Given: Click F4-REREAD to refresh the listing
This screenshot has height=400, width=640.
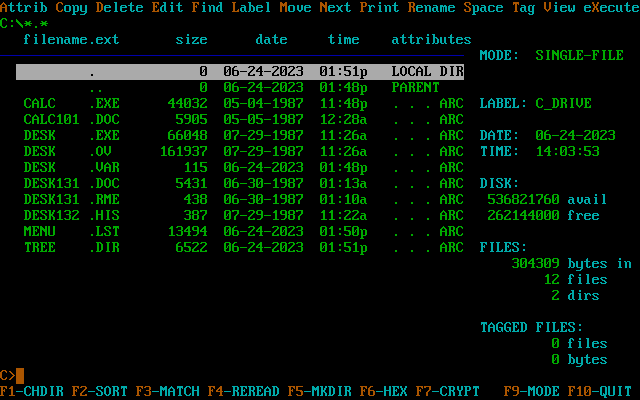Looking at the screenshot, I should tap(244, 391).
